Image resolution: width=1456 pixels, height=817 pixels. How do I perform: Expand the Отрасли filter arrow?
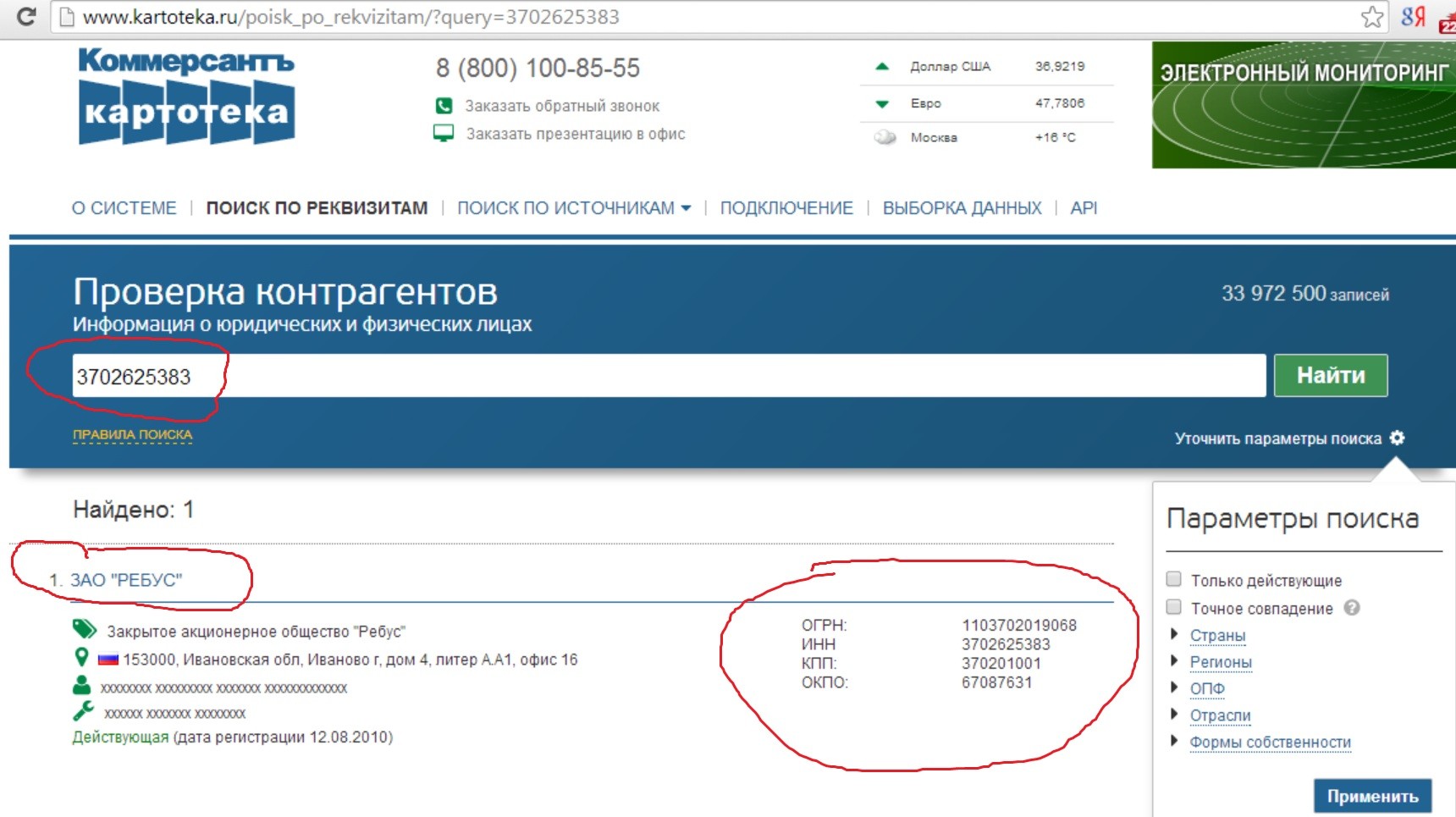pos(1174,714)
